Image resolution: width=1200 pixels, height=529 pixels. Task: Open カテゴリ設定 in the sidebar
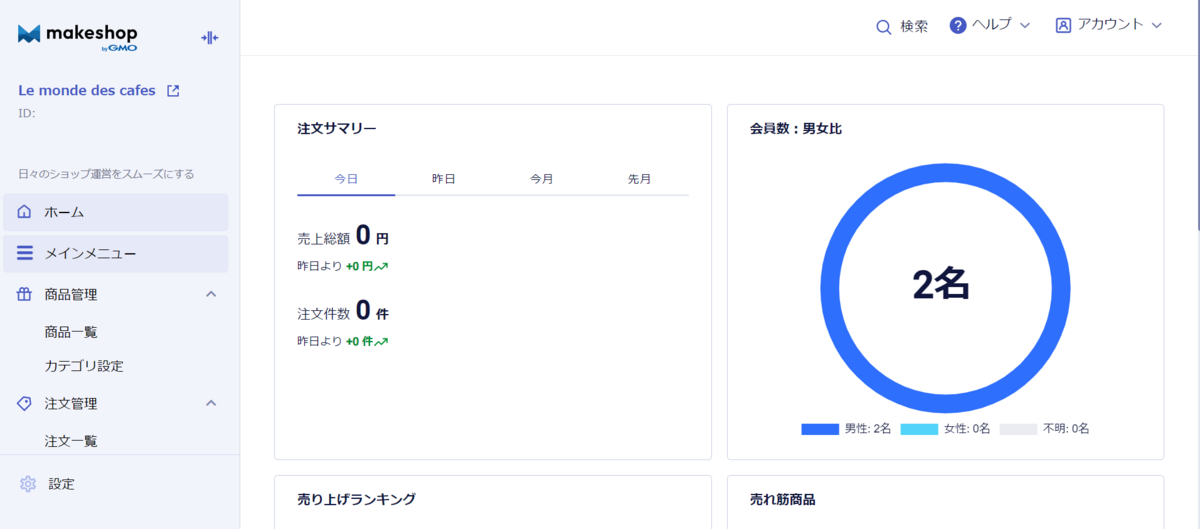coord(84,366)
